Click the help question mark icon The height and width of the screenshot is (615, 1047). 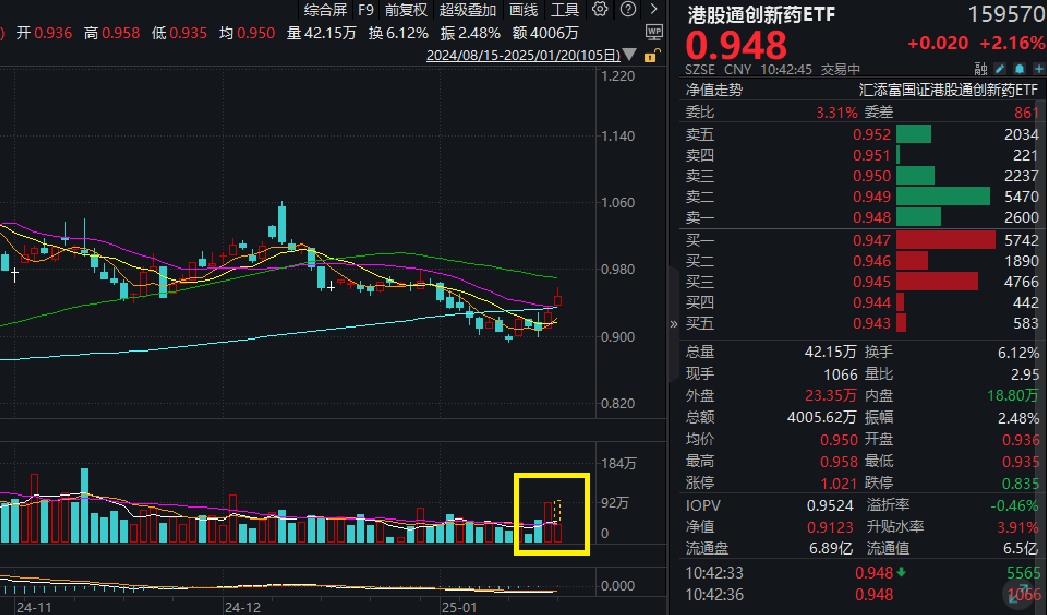click(x=626, y=10)
